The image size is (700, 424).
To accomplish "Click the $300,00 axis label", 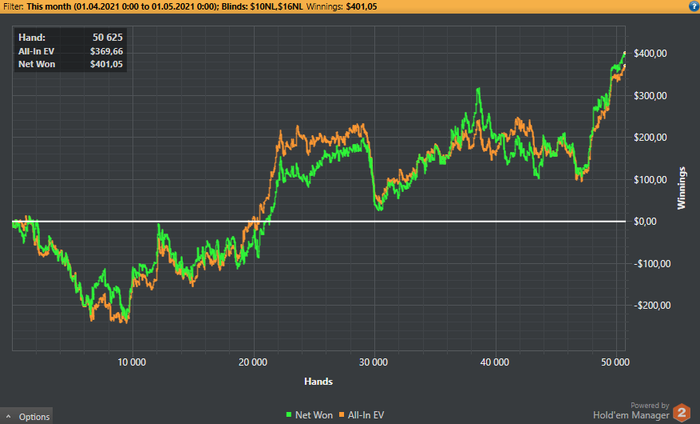I will point(650,96).
